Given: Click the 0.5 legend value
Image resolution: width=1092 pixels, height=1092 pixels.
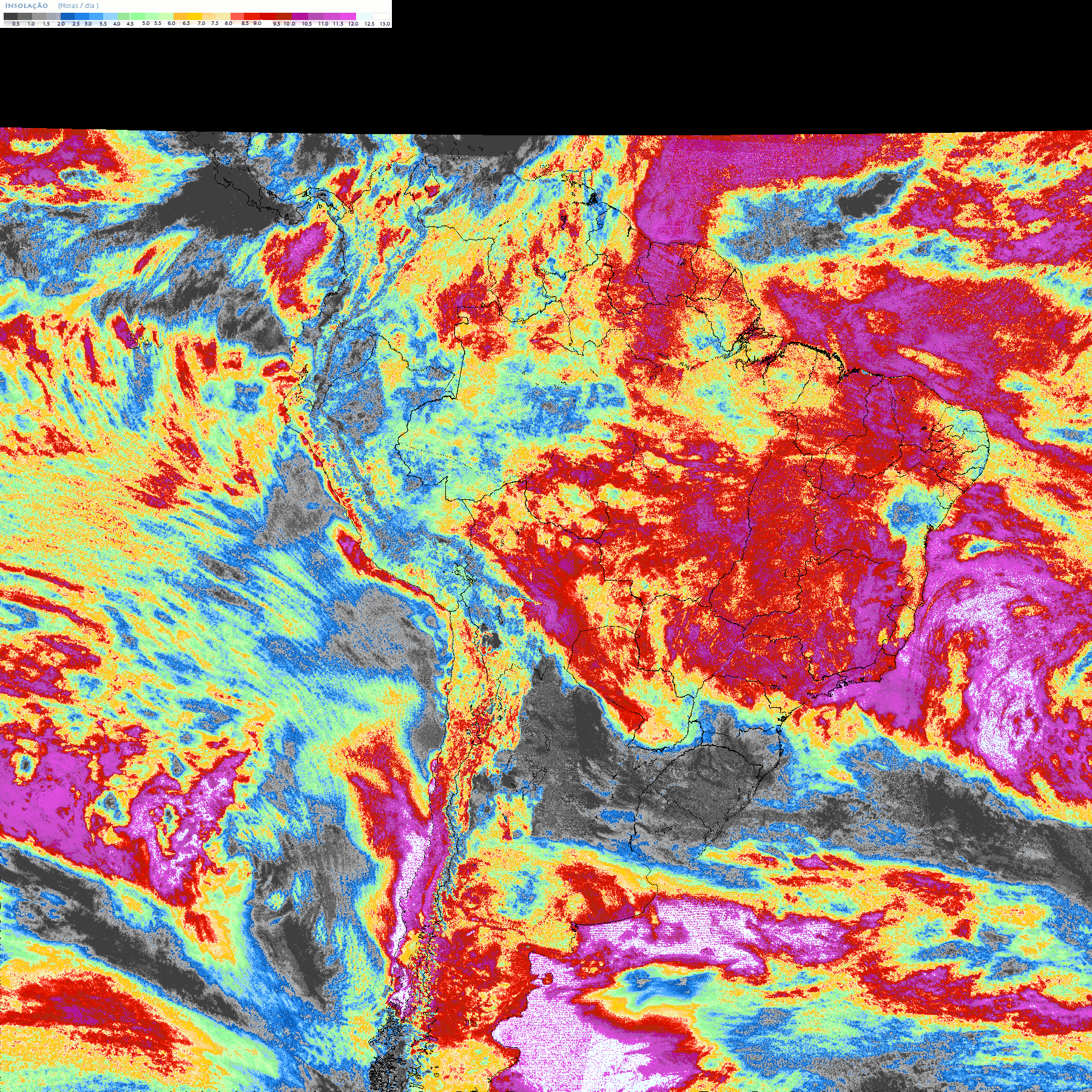Looking at the screenshot, I should click(16, 24).
